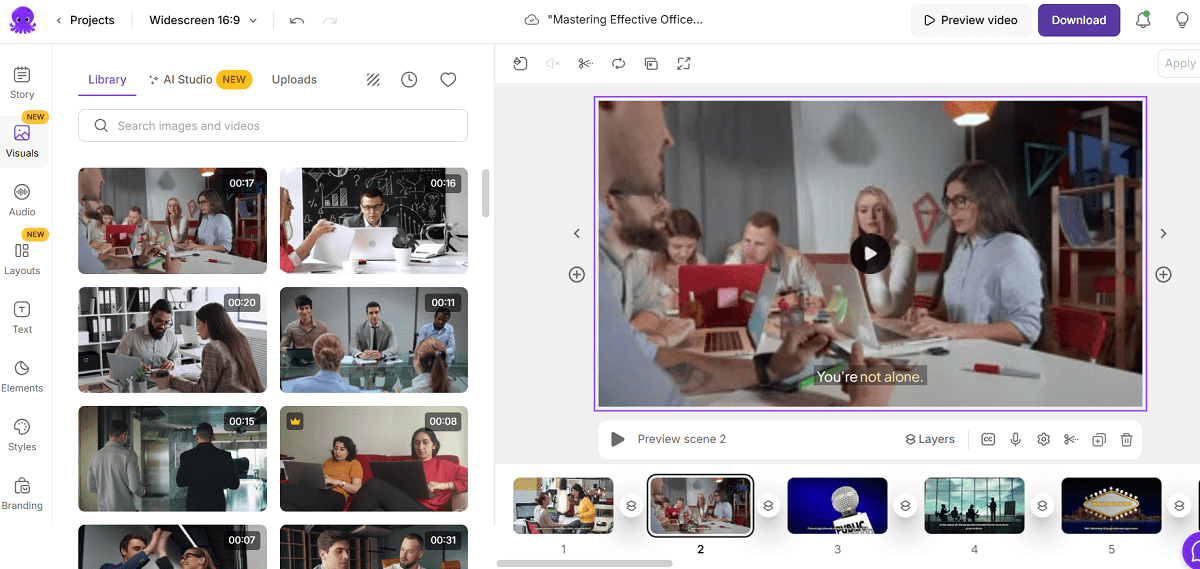Switch to the Uploads tab

[294, 80]
